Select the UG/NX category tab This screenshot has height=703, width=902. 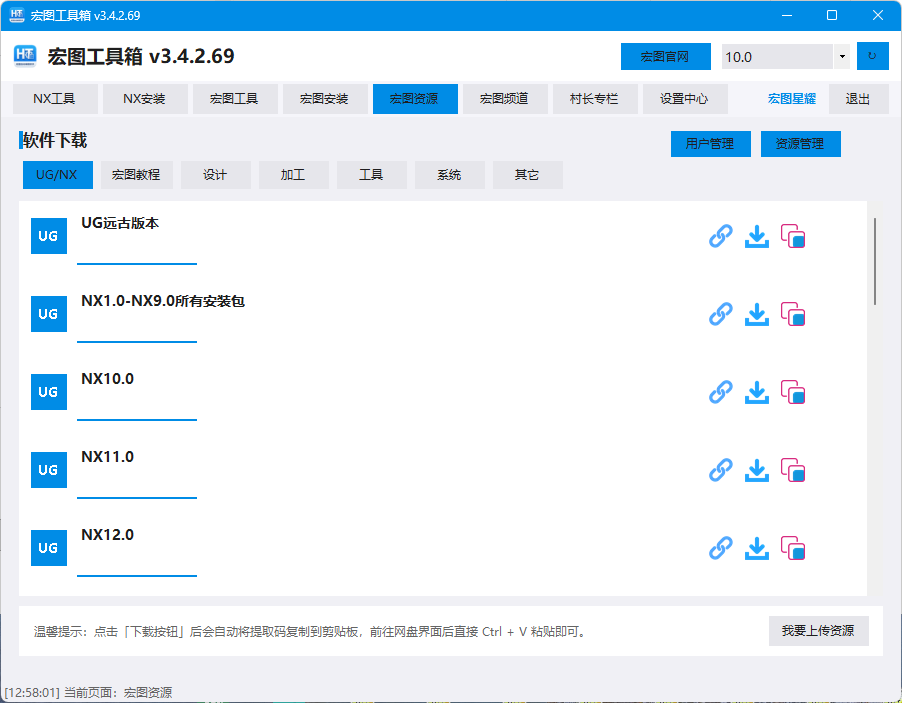58,175
